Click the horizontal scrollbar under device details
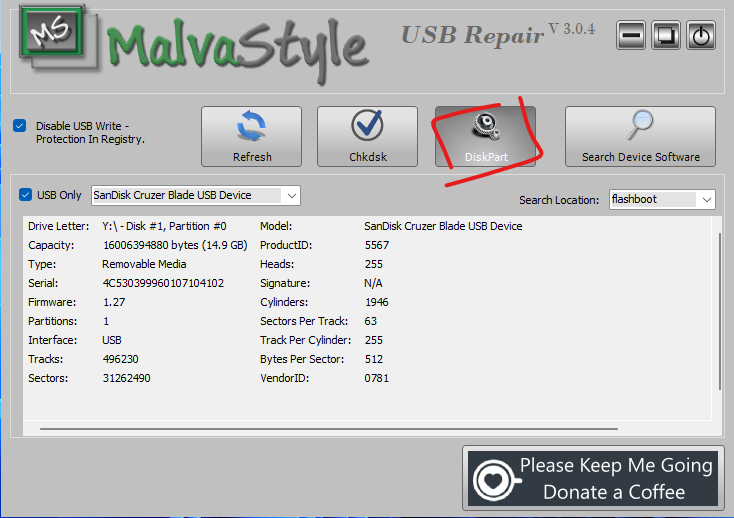The width and height of the screenshot is (734, 518). click(329, 428)
